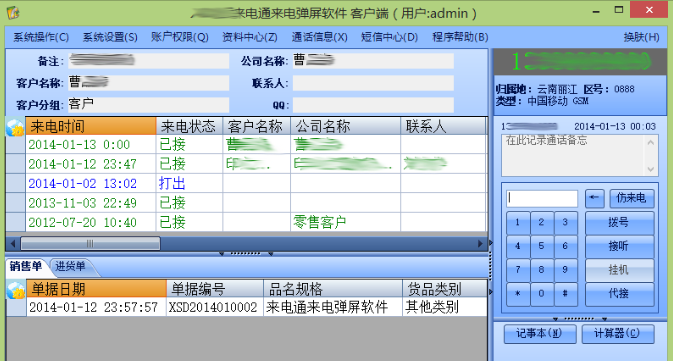
Task: Click the asterisk key on dialpad
Action: [x=518, y=294]
